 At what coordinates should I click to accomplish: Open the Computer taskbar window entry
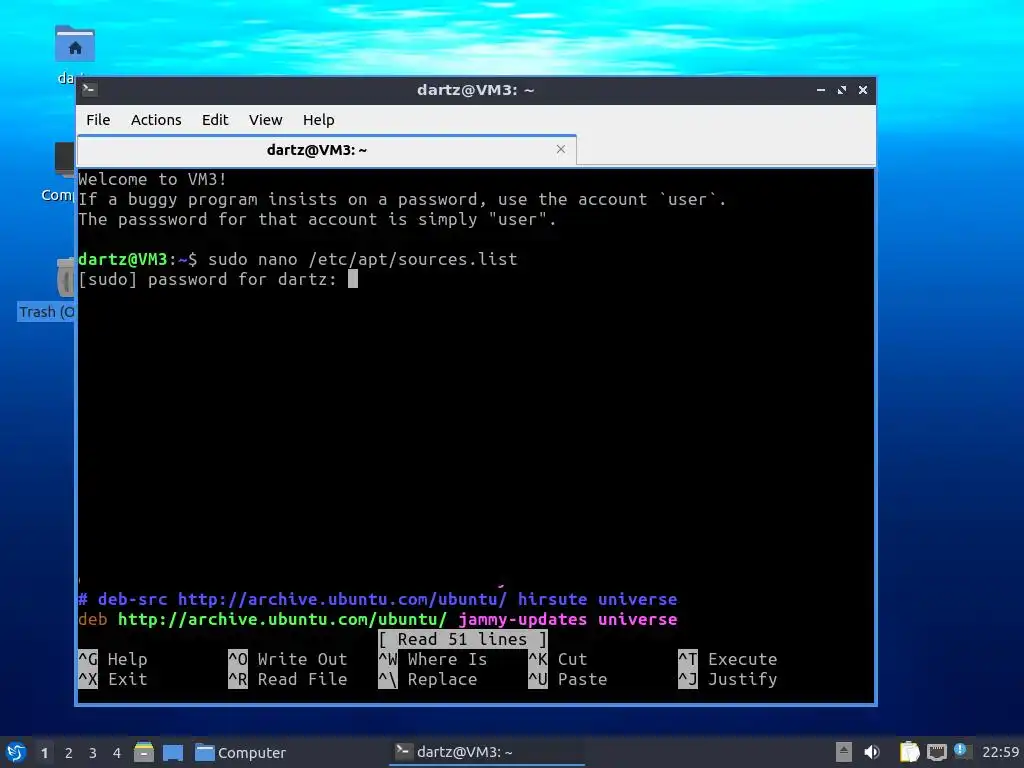(240, 753)
